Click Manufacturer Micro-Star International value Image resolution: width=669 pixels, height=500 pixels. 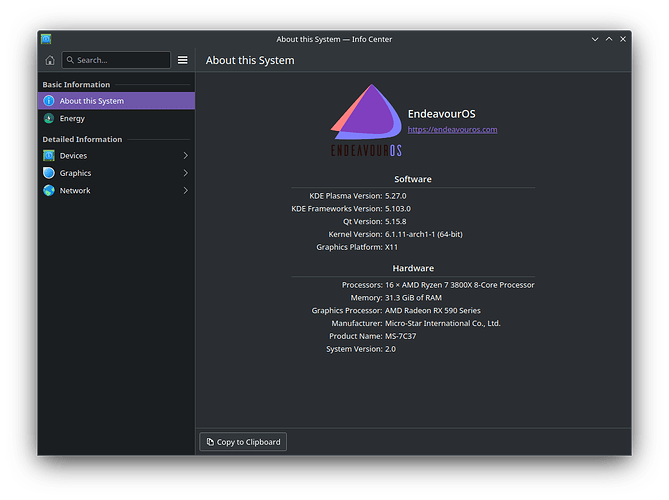click(442, 323)
